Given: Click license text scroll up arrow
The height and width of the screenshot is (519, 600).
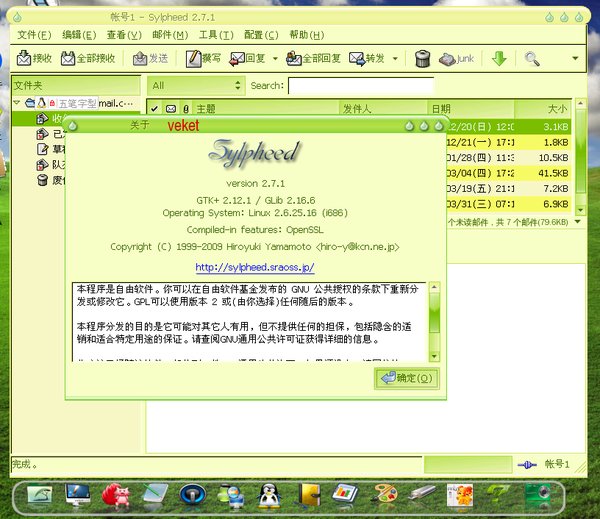Looking at the screenshot, I should tap(434, 287).
